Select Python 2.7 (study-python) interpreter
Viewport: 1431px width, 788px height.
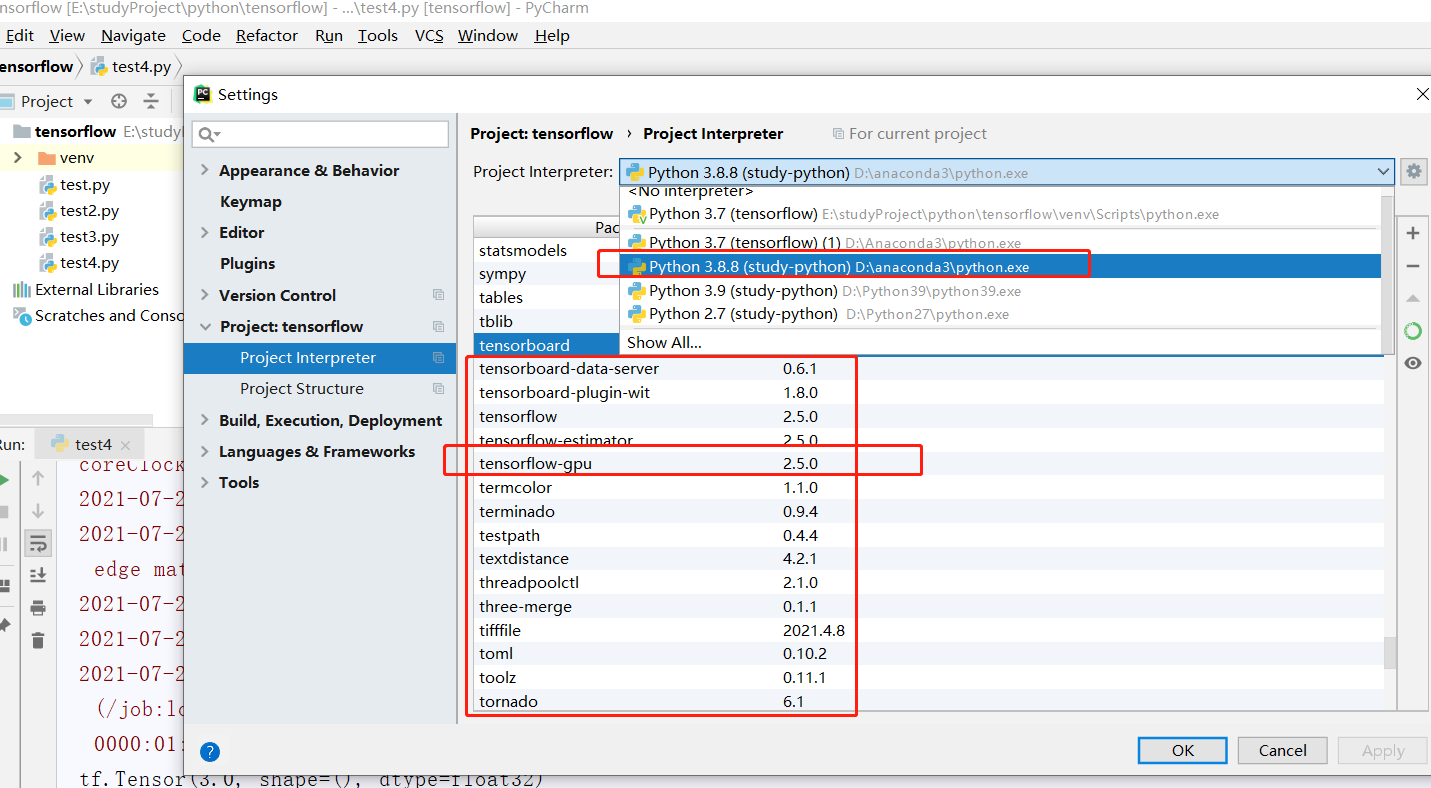tap(1000, 314)
